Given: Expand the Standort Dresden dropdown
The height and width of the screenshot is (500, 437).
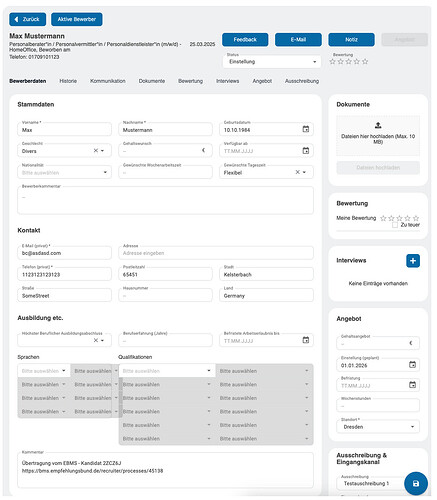Looking at the screenshot, I should tap(378, 427).
